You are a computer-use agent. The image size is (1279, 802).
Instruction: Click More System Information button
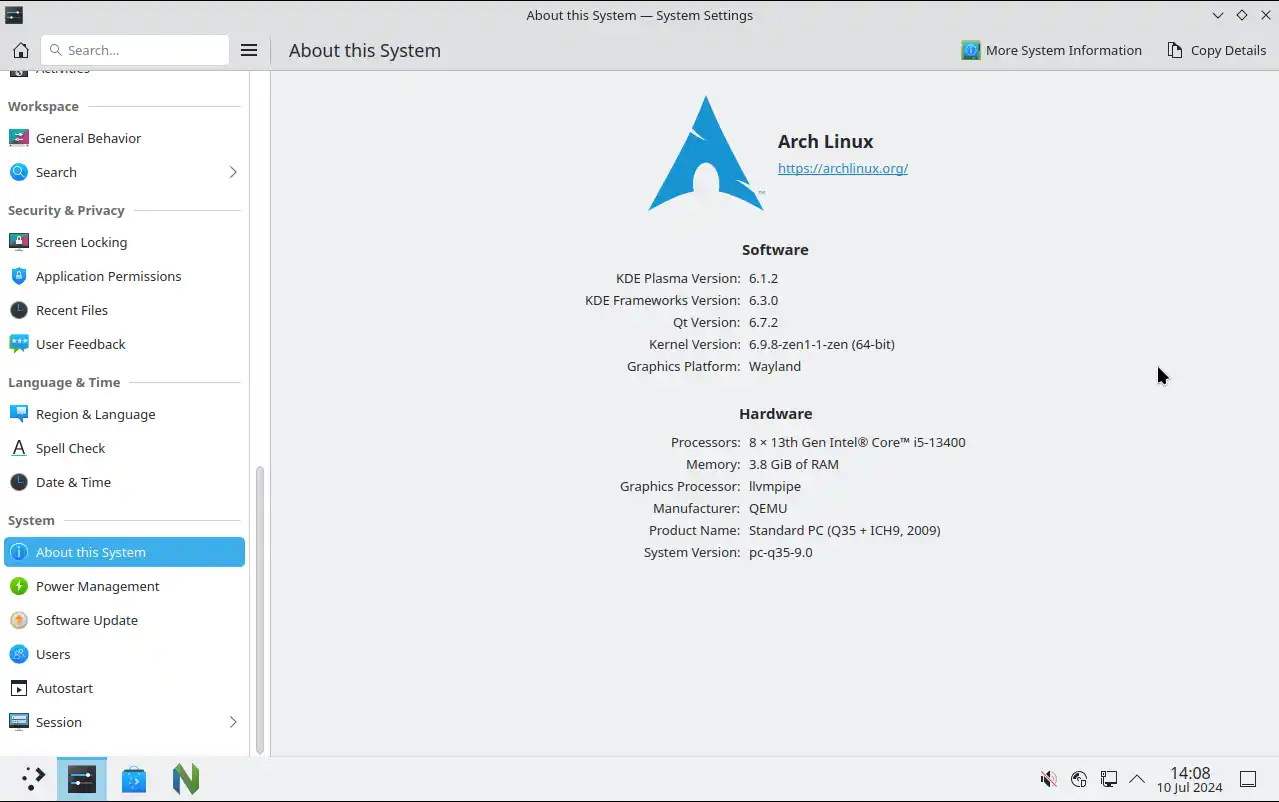coord(1051,50)
